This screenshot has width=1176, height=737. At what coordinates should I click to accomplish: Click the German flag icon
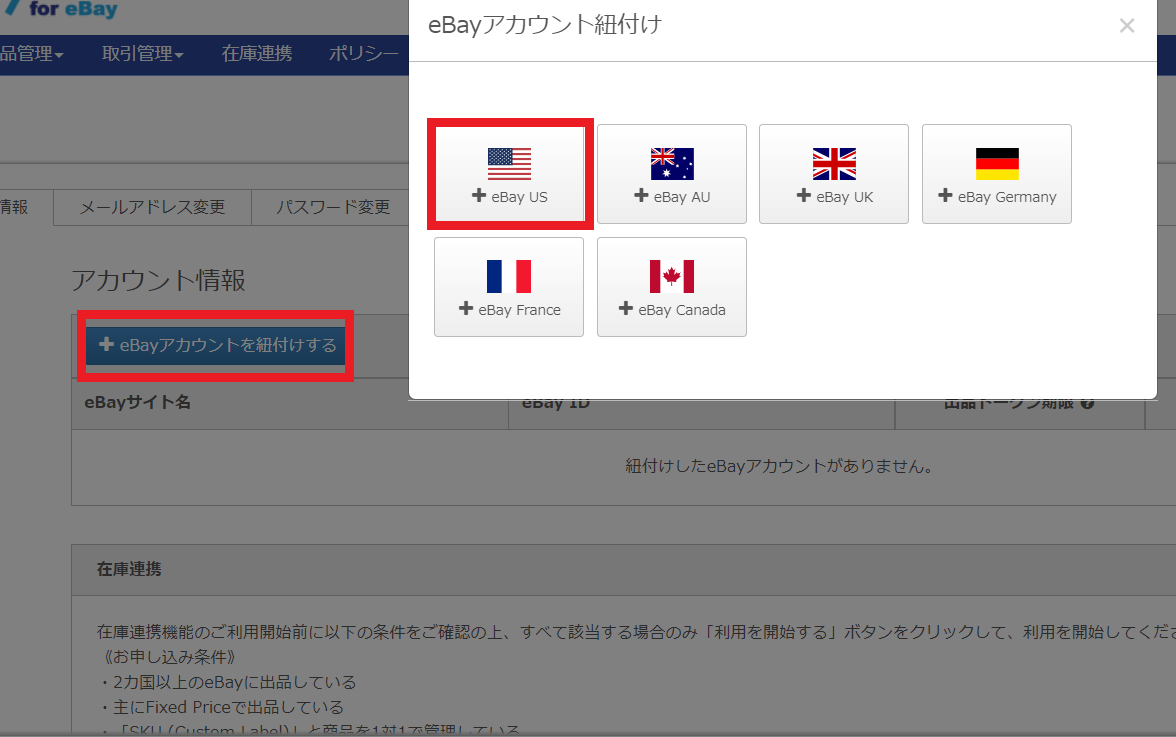point(997,164)
